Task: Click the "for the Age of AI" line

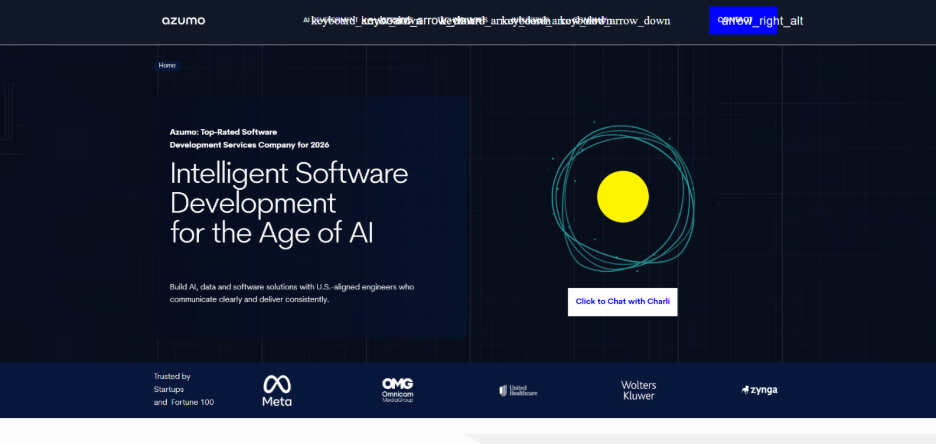Action: coord(270,233)
